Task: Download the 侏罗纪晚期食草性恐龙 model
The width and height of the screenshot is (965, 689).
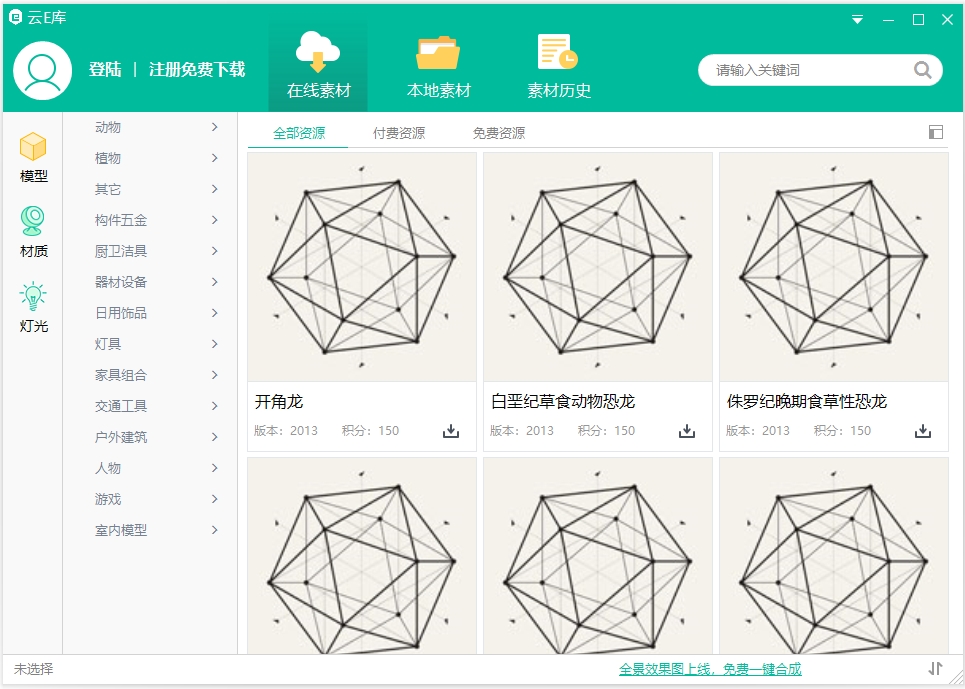Action: coord(923,431)
